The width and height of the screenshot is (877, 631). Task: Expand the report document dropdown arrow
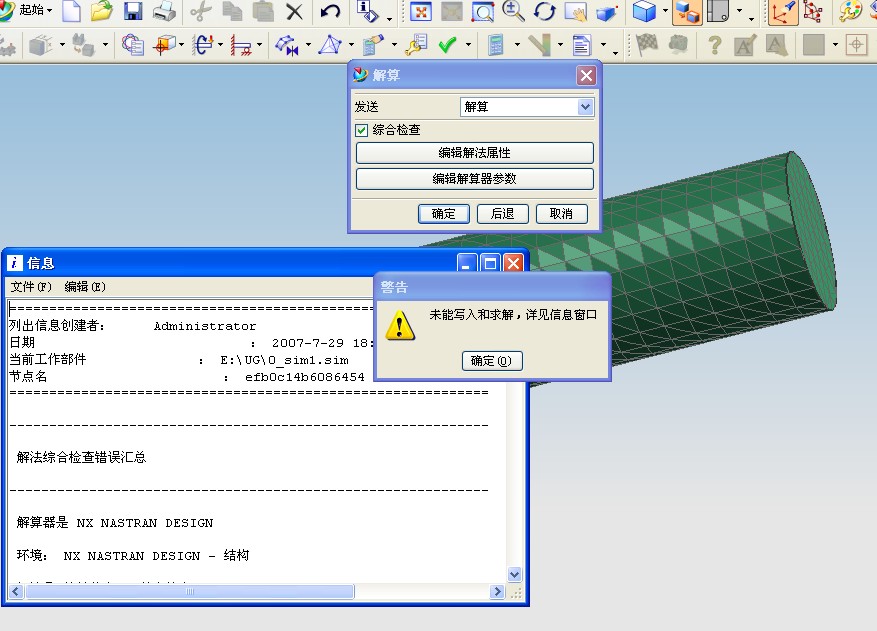(603, 45)
